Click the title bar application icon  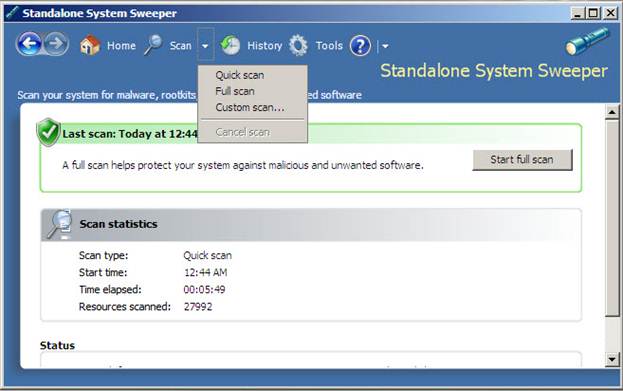pos(12,13)
